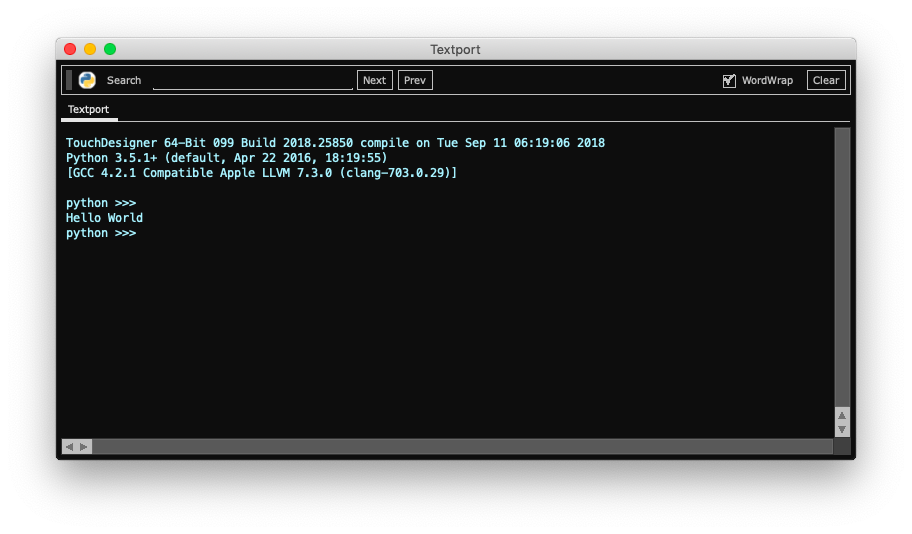
Task: Find next search match with Next
Action: click(375, 80)
